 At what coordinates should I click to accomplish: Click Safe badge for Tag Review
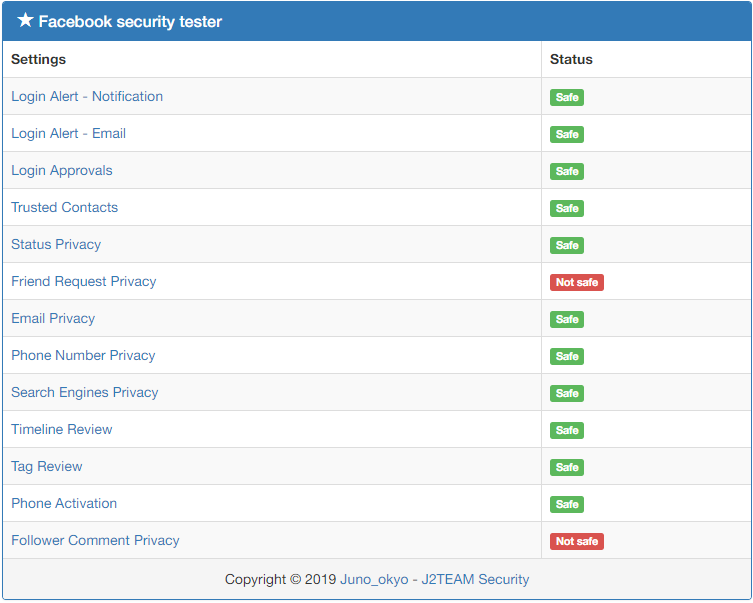(567, 467)
